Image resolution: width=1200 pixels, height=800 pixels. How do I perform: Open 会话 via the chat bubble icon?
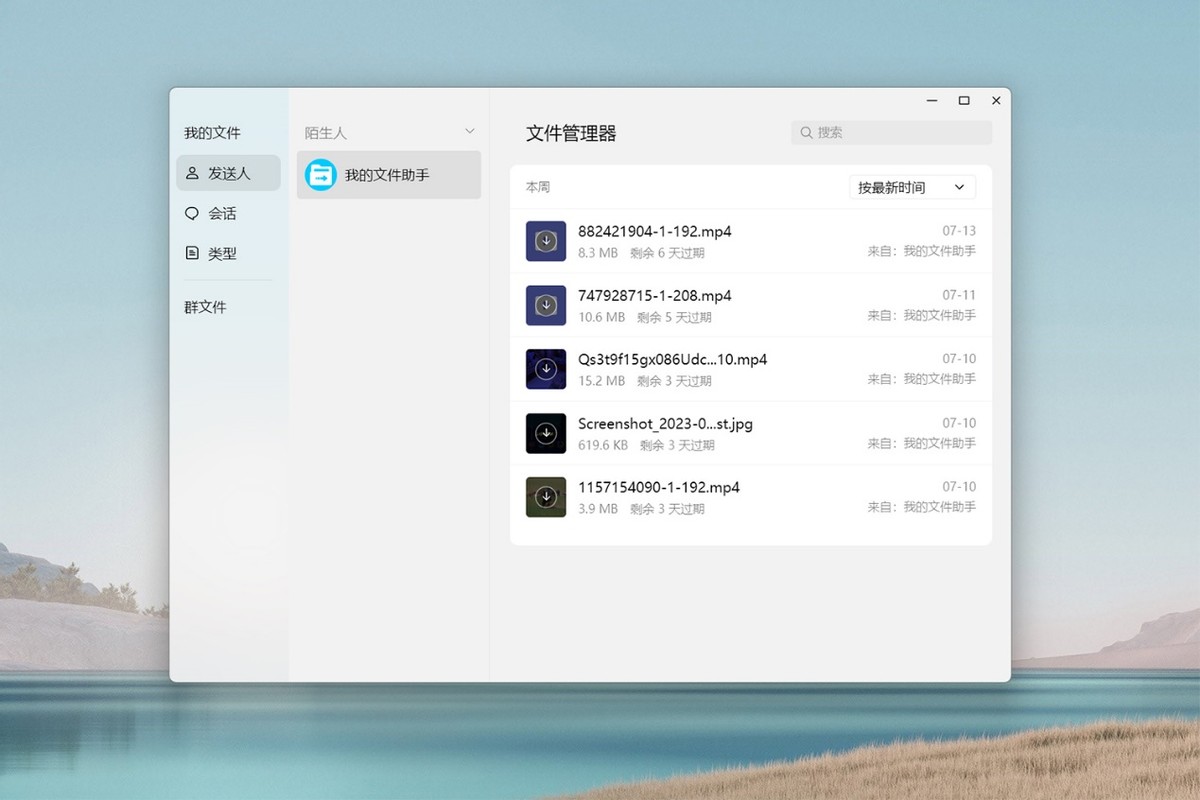191,213
